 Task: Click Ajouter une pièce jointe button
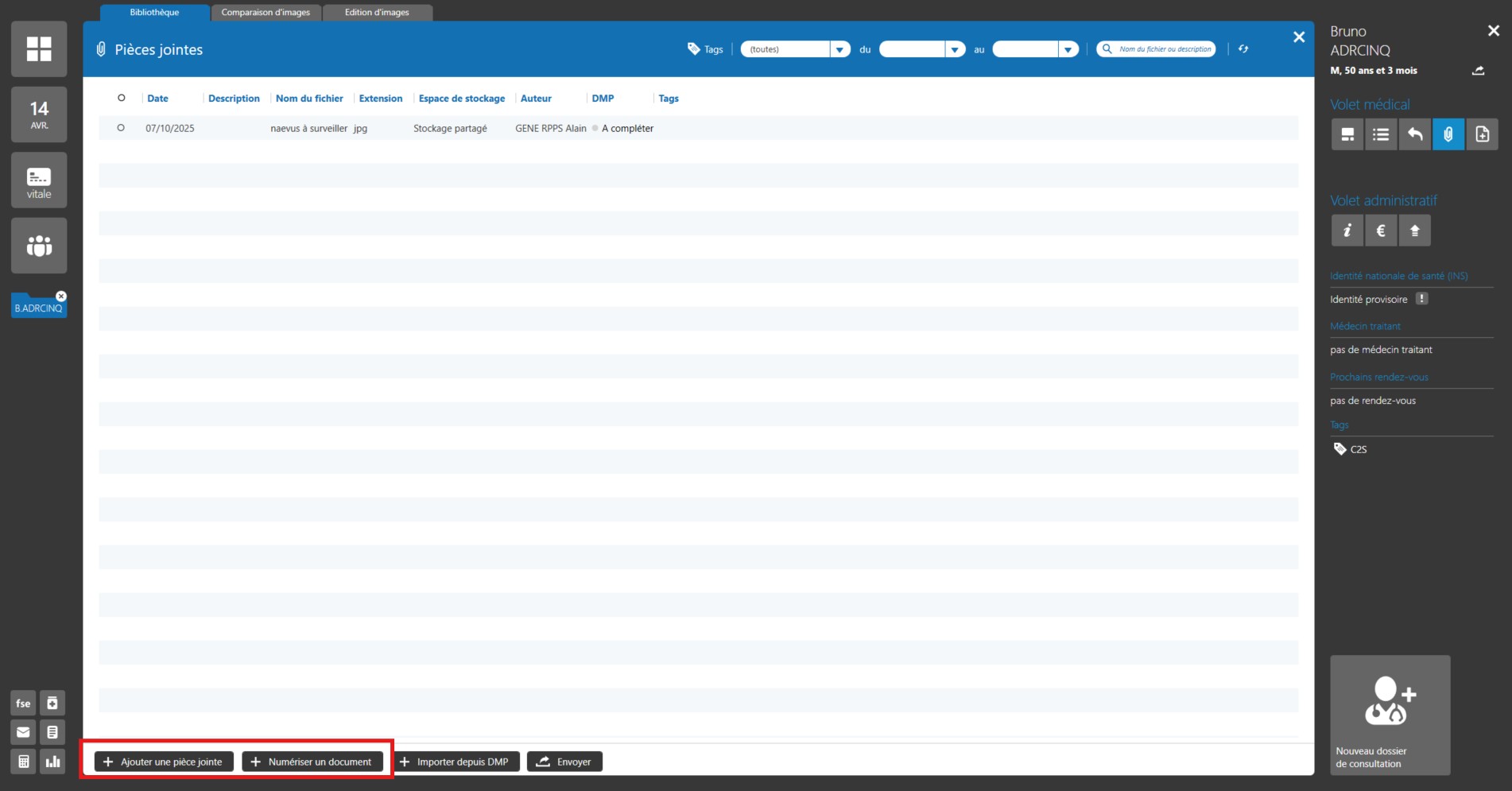164,762
